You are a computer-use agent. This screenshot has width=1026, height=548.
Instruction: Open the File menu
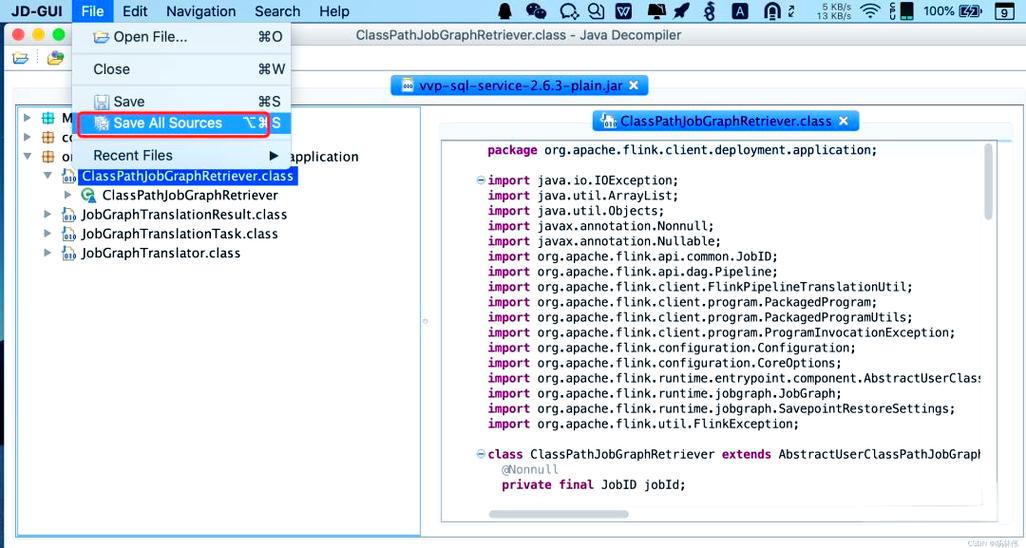pyautogui.click(x=92, y=11)
